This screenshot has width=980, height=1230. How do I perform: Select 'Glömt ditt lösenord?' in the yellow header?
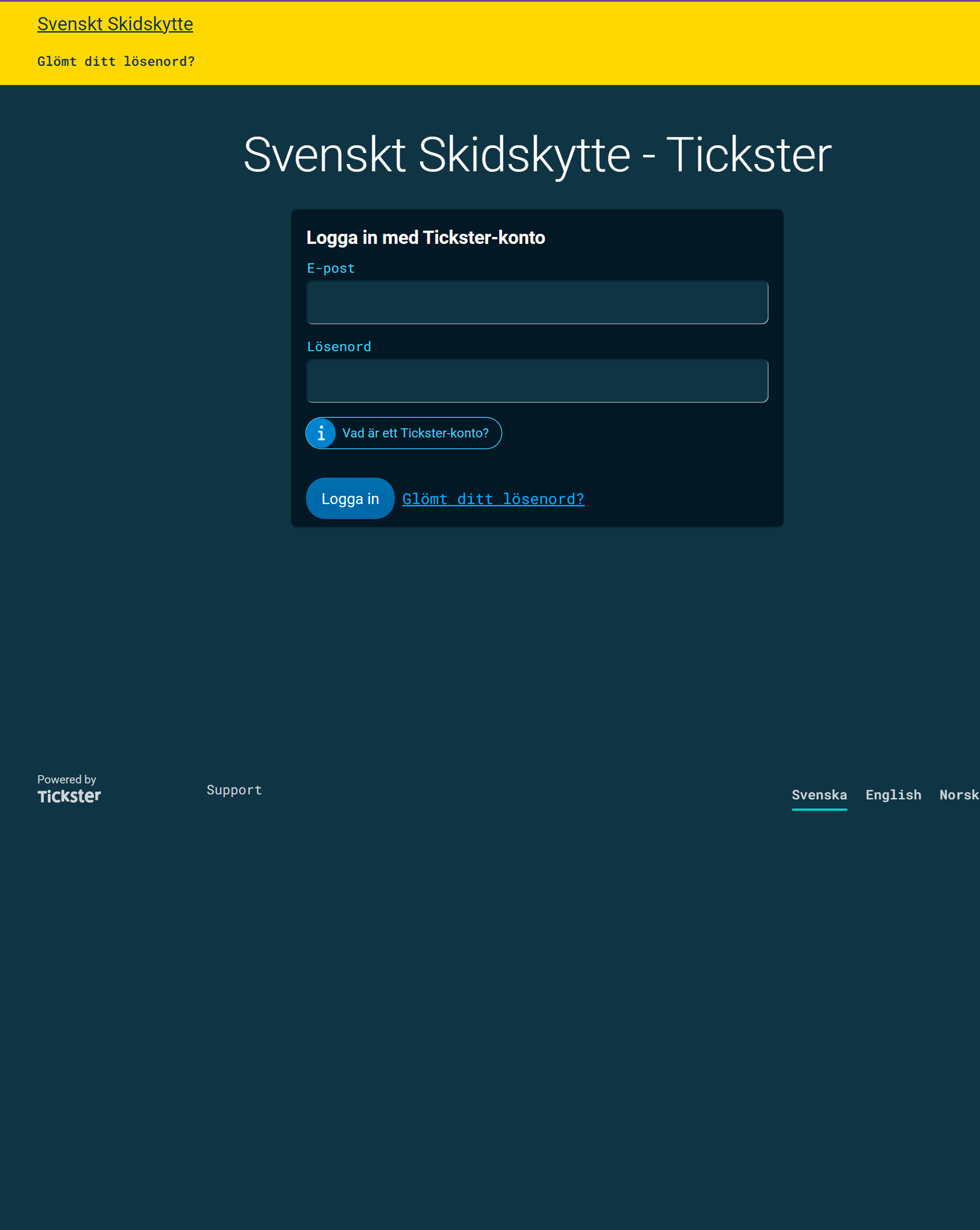(x=117, y=61)
